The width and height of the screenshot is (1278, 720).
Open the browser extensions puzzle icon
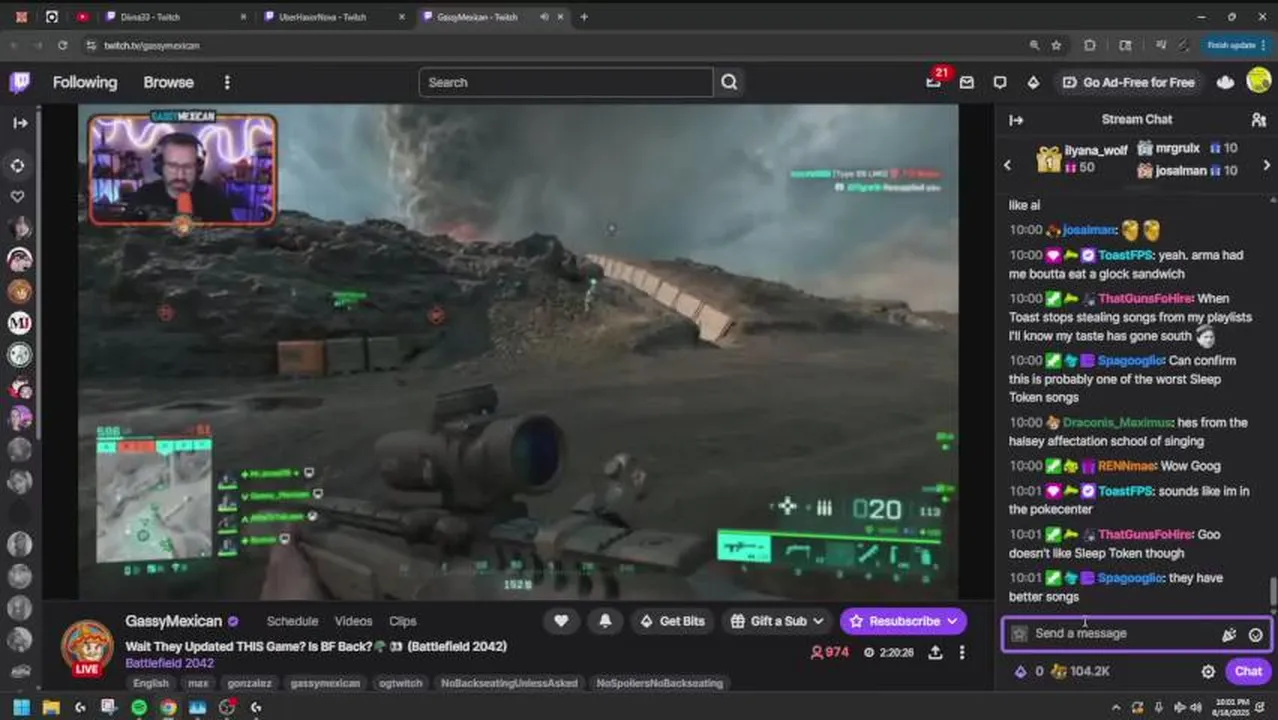(1090, 45)
